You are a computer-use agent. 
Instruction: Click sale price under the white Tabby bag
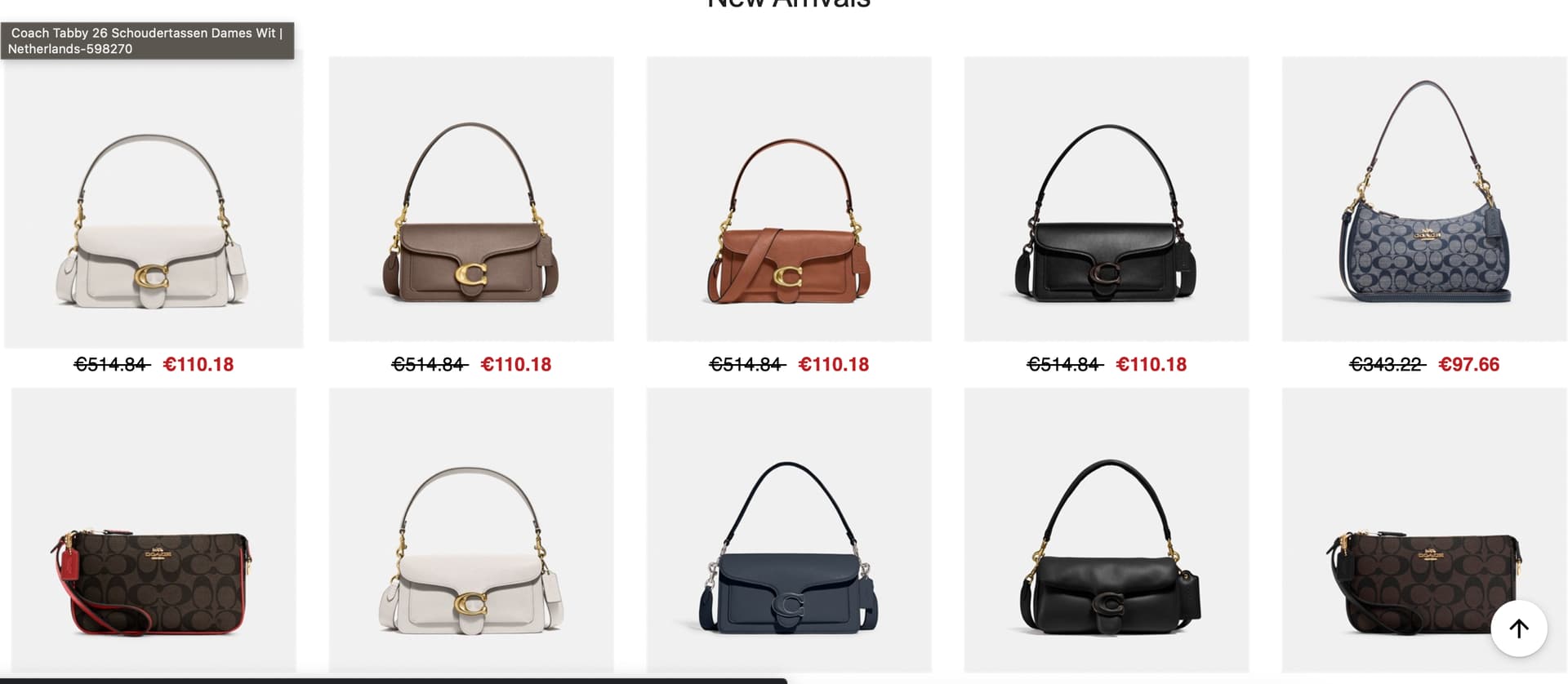pyautogui.click(x=198, y=364)
